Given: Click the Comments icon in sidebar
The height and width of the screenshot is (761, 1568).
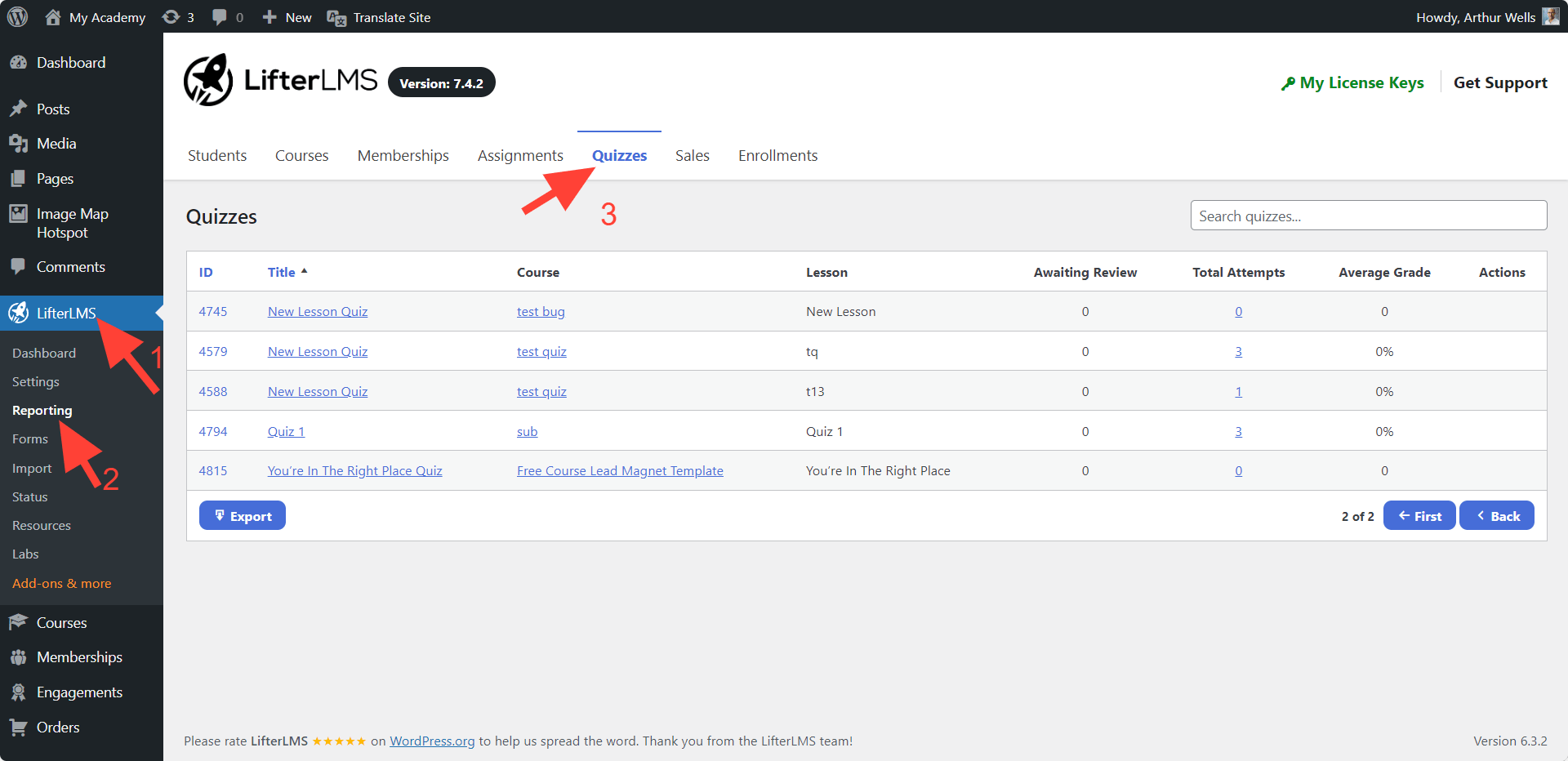Looking at the screenshot, I should [18, 266].
